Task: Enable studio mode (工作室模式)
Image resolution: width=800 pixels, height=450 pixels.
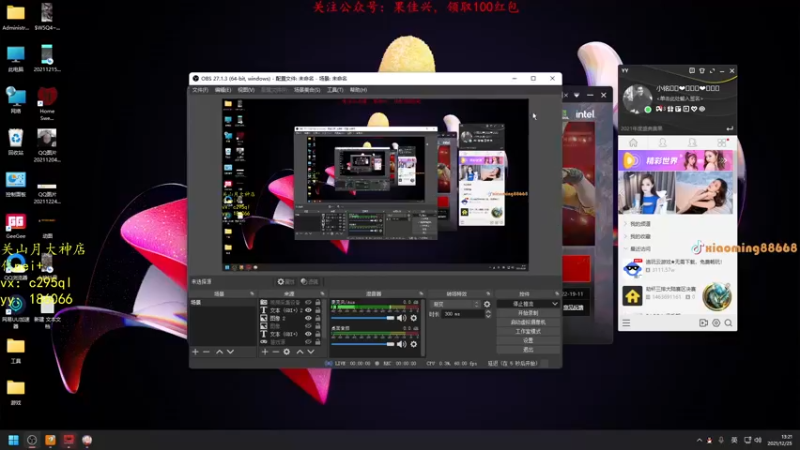Action: pyautogui.click(x=528, y=331)
